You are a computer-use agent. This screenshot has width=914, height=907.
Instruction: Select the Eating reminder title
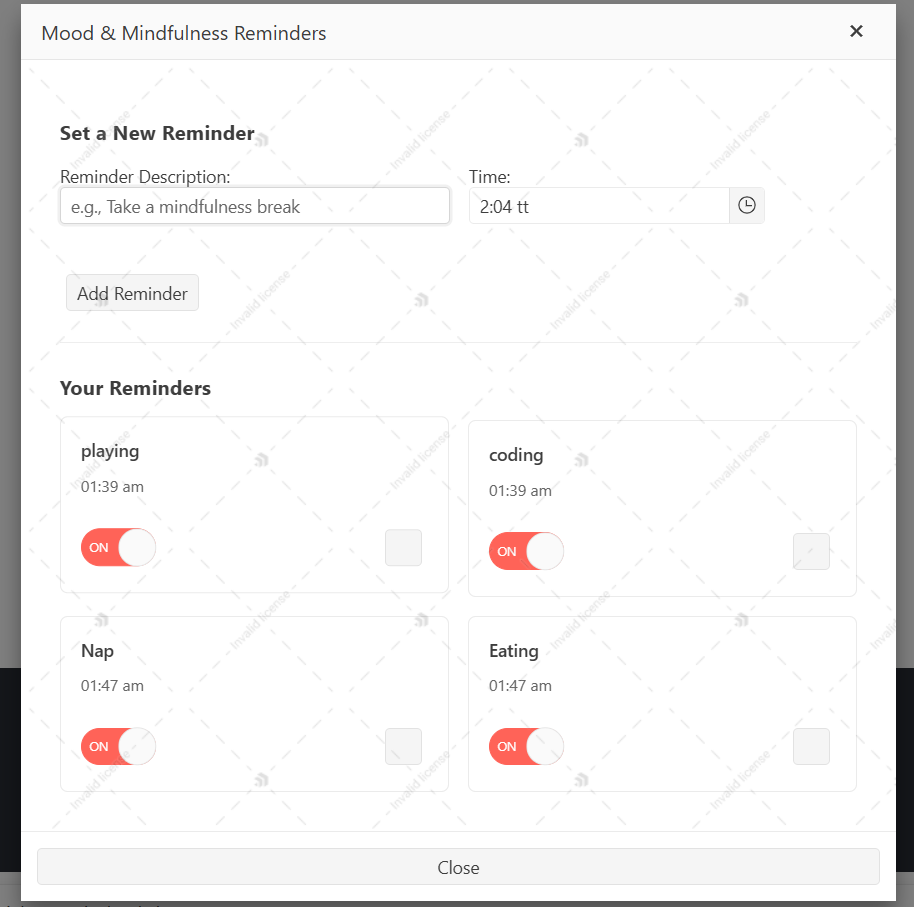click(514, 651)
